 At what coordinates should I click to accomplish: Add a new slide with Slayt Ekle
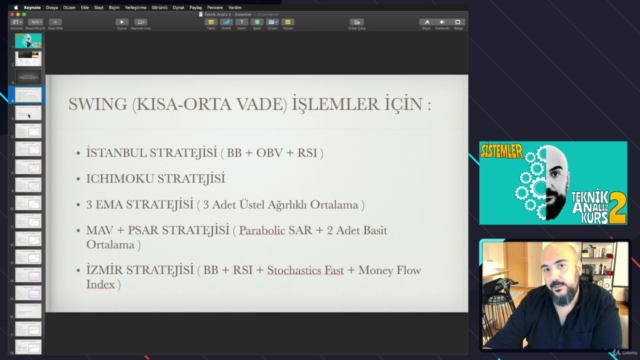tap(55, 22)
